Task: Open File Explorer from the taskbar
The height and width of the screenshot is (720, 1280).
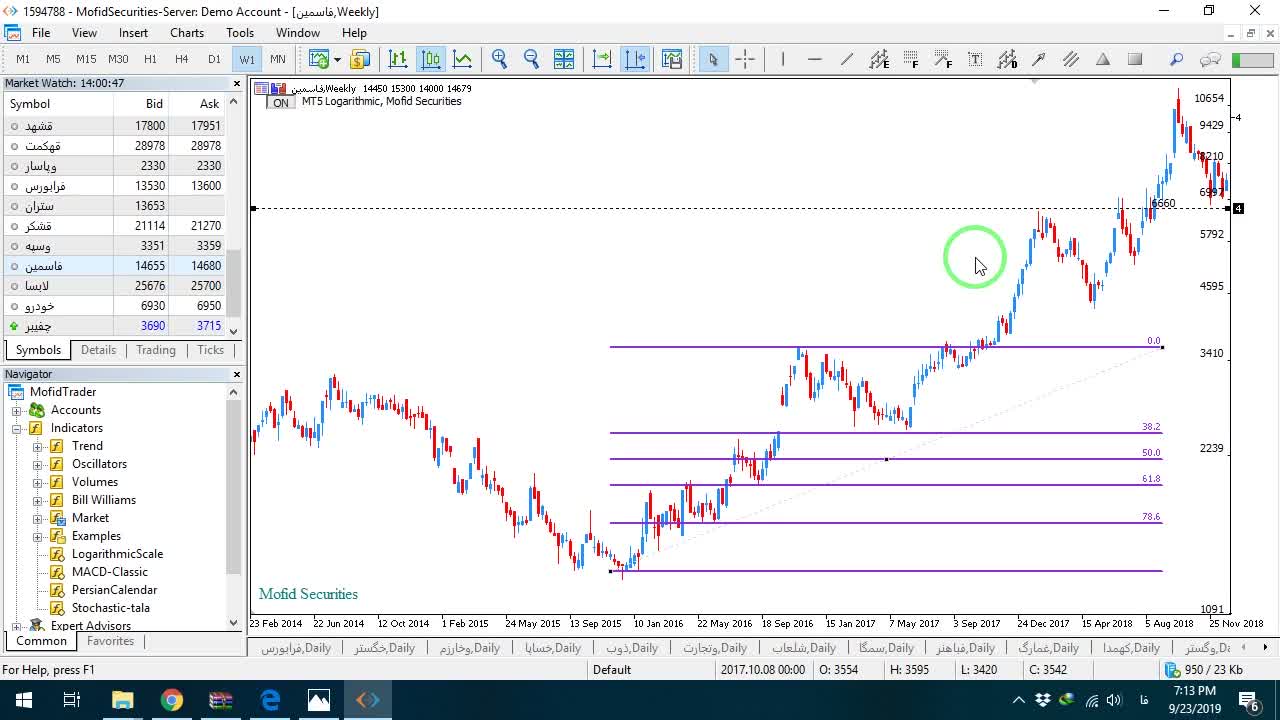Action: coord(122,700)
